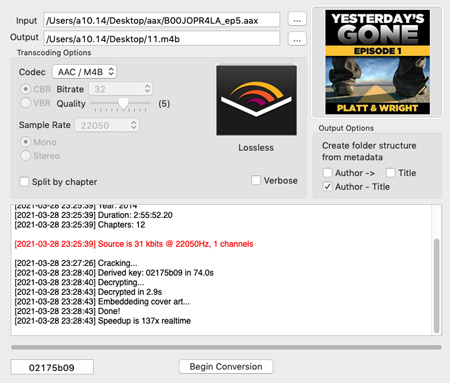Image resolution: width=450 pixels, height=383 pixels.
Task: Open the Bitrate 32 dropdown
Action: (x=121, y=89)
